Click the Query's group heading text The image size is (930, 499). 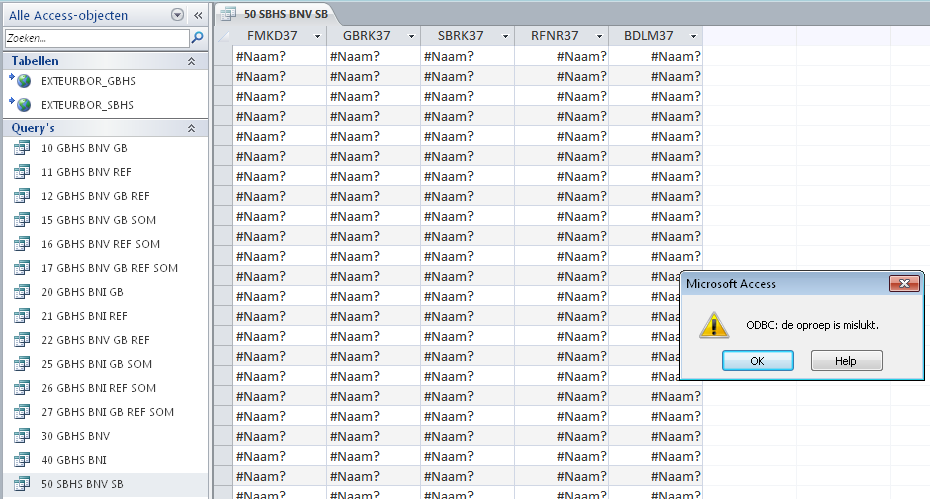33,128
